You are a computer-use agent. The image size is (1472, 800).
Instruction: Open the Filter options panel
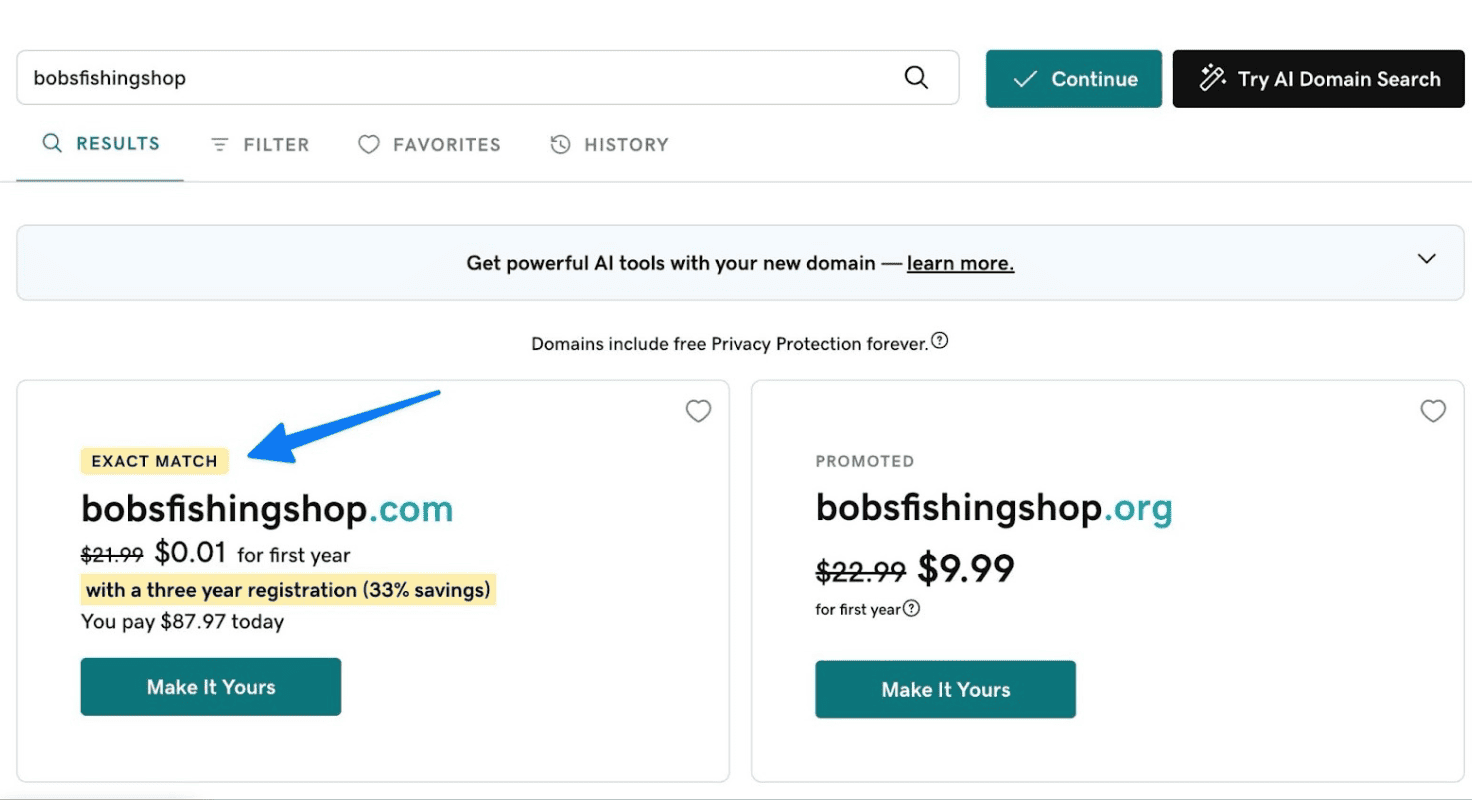coord(260,143)
